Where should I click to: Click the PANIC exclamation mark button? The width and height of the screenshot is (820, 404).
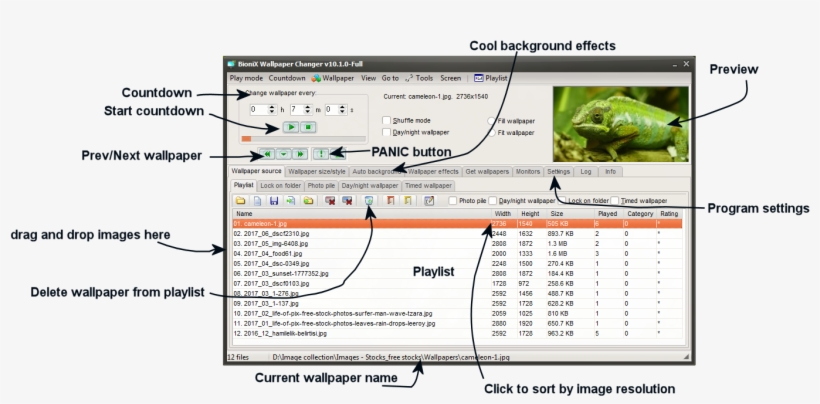point(321,154)
